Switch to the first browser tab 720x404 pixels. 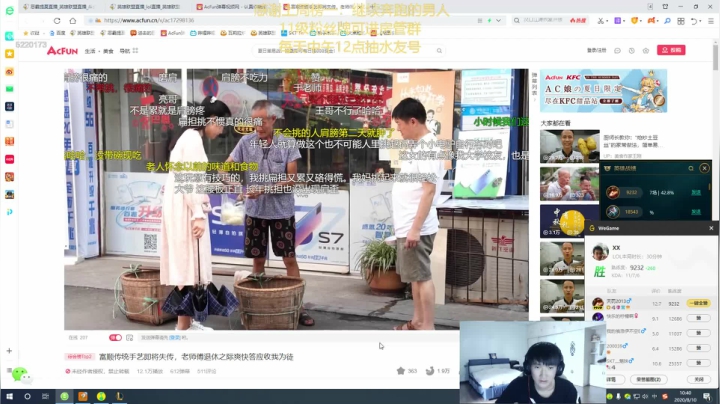click(59, 7)
